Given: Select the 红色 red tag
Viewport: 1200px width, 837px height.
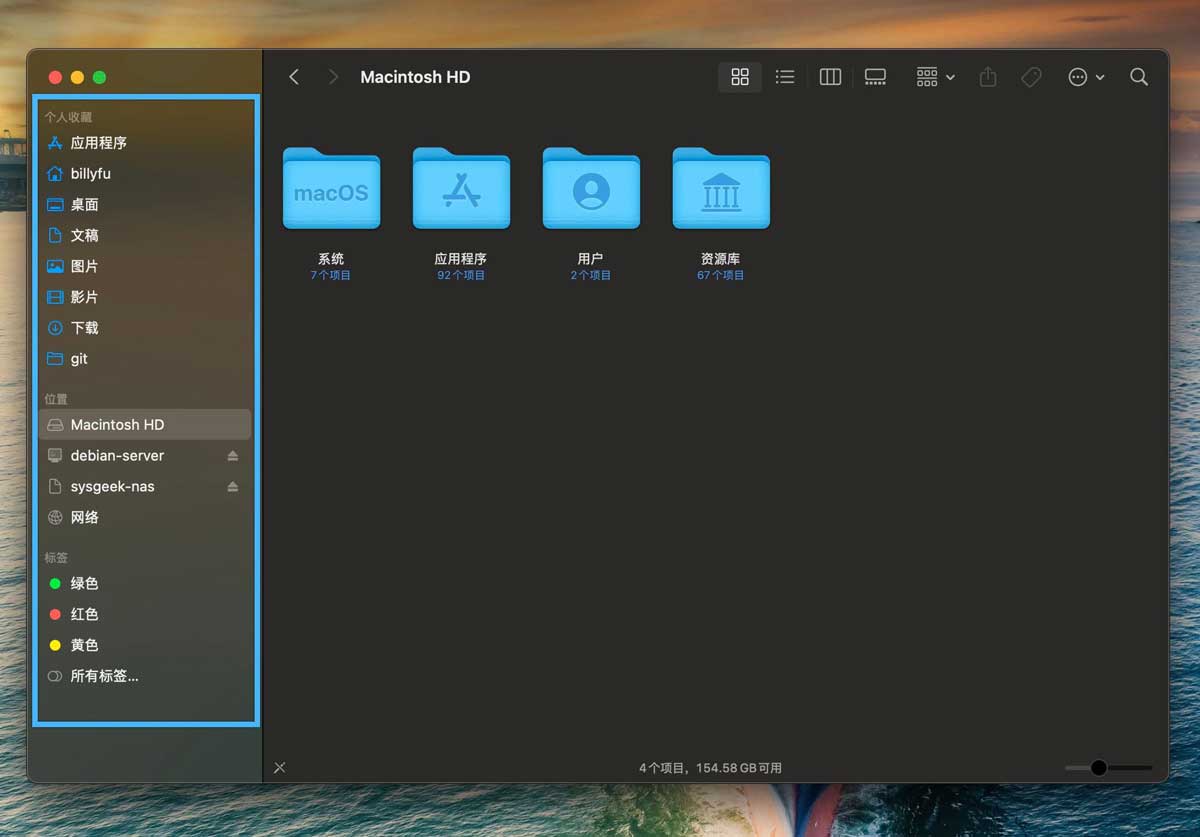Looking at the screenshot, I should pos(84,614).
